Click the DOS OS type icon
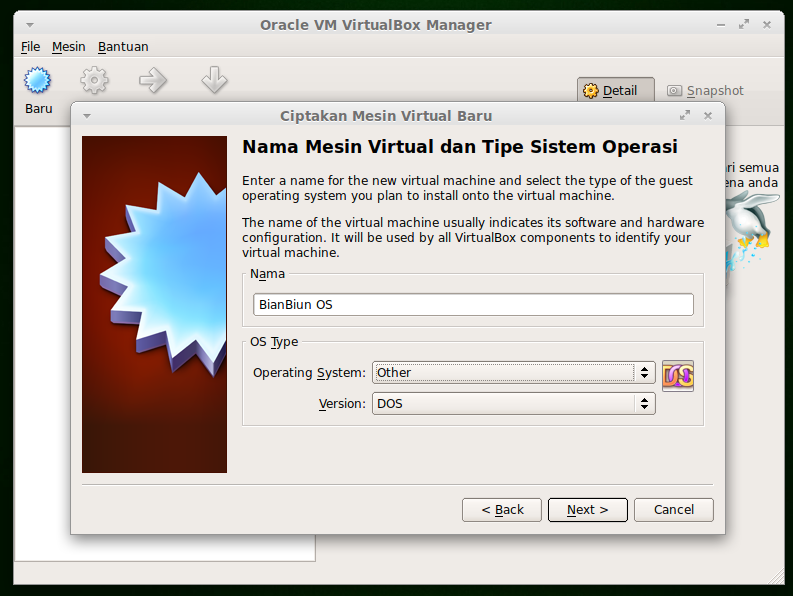The height and width of the screenshot is (596, 793). click(678, 376)
